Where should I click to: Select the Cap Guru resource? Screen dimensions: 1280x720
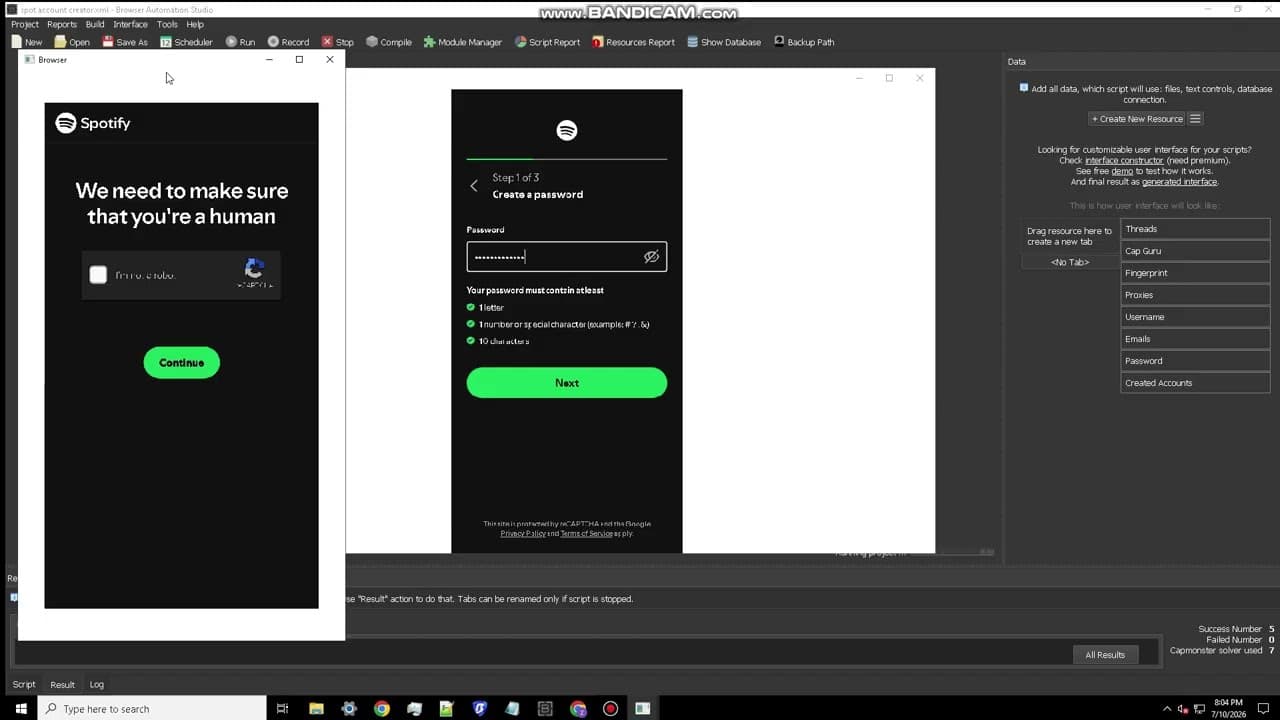[1195, 251]
